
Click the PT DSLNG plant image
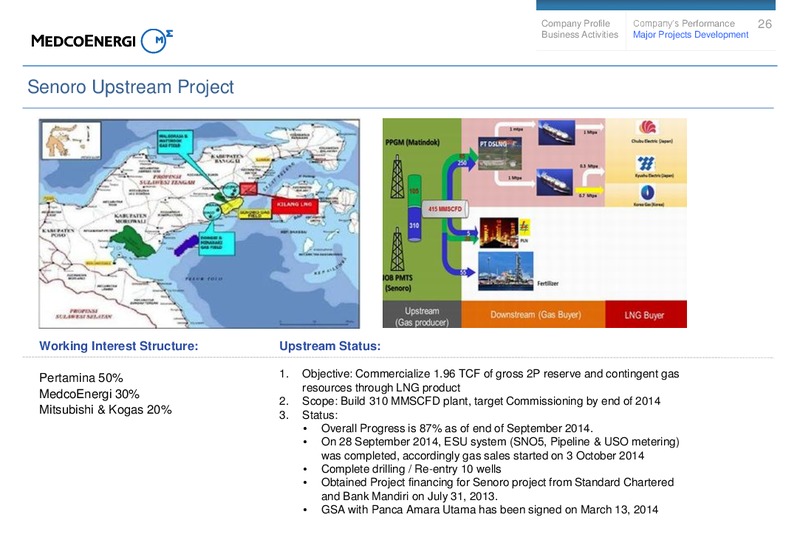tap(500, 154)
